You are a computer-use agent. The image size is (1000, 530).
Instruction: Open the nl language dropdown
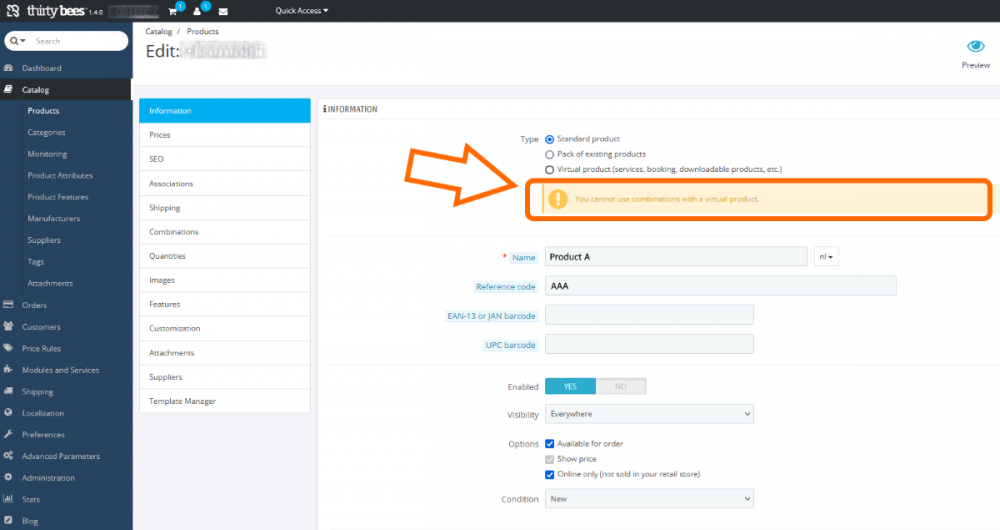pos(827,257)
